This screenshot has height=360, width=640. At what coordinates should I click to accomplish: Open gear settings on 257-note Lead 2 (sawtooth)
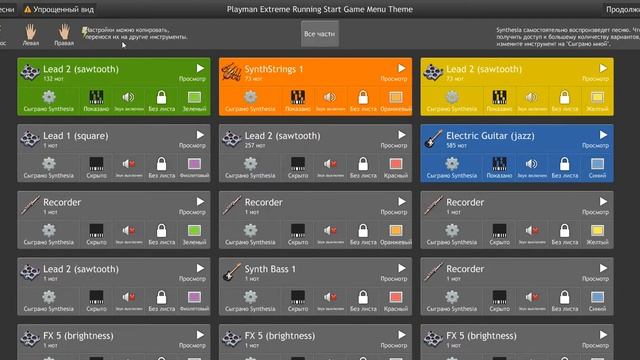pyautogui.click(x=250, y=164)
